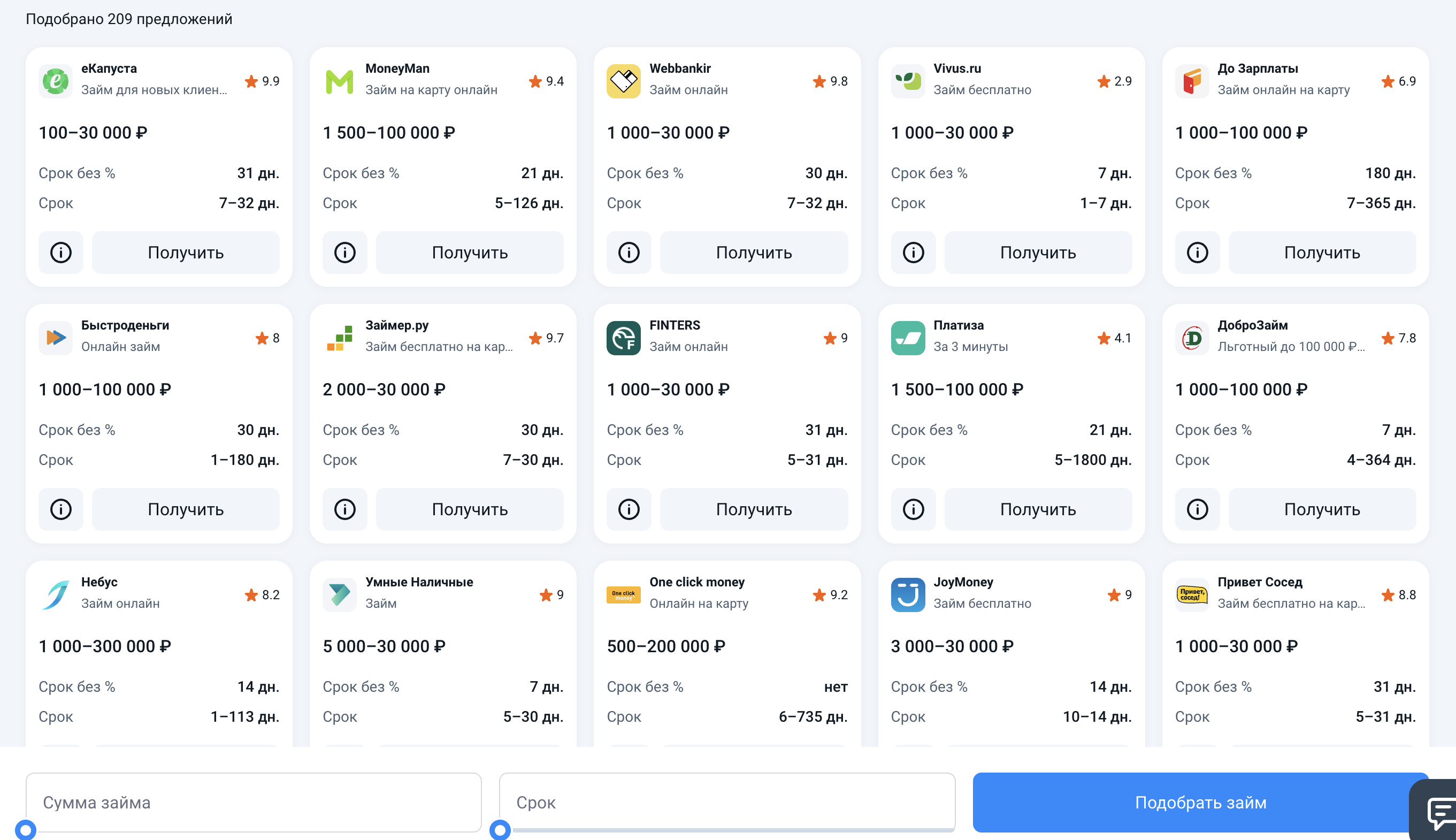The width and height of the screenshot is (1456, 840).
Task: Click the еКапуста rating star 9.9
Action: click(x=251, y=81)
